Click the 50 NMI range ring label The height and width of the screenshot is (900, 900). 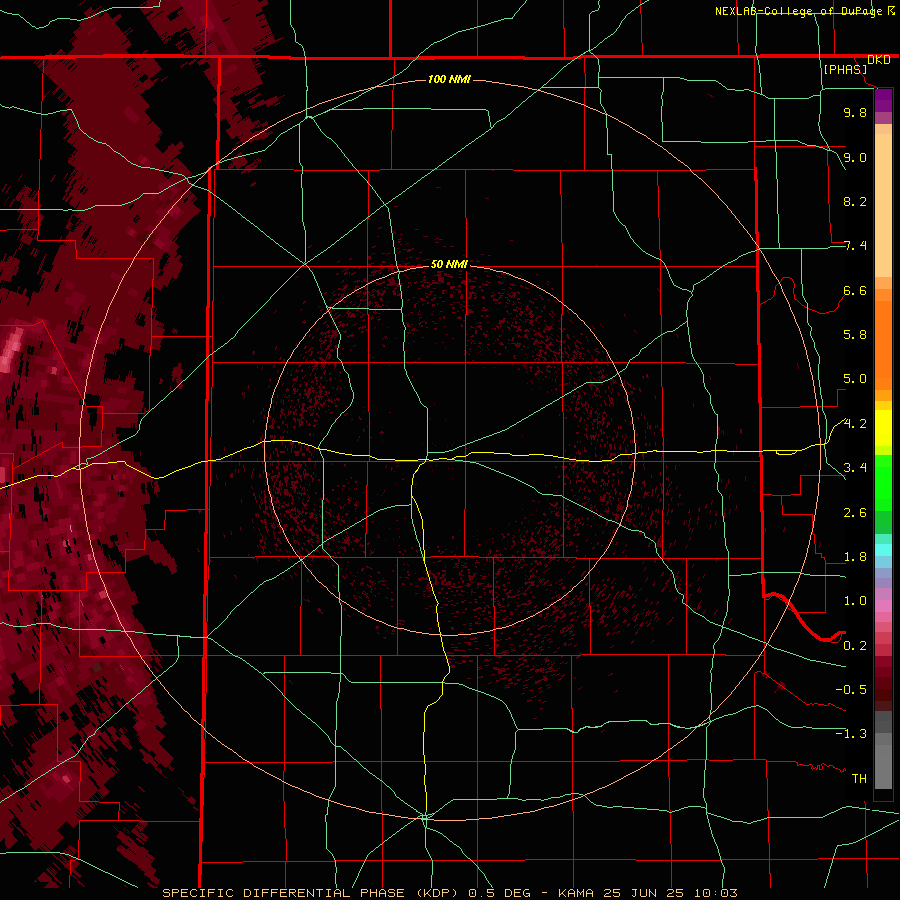point(449,264)
